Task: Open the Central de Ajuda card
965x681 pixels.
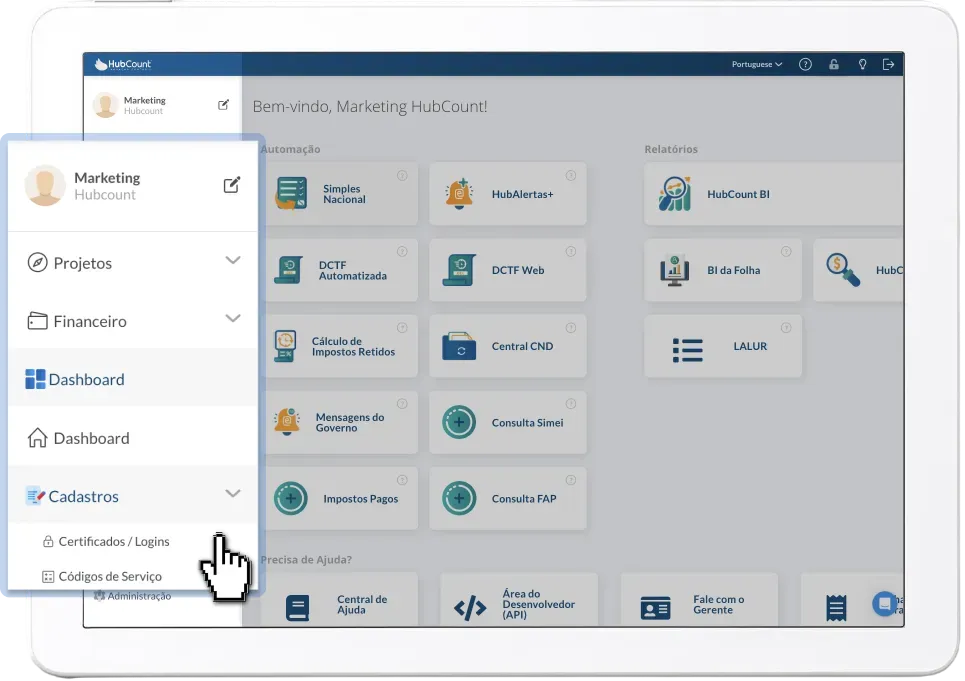Action: tap(342, 600)
